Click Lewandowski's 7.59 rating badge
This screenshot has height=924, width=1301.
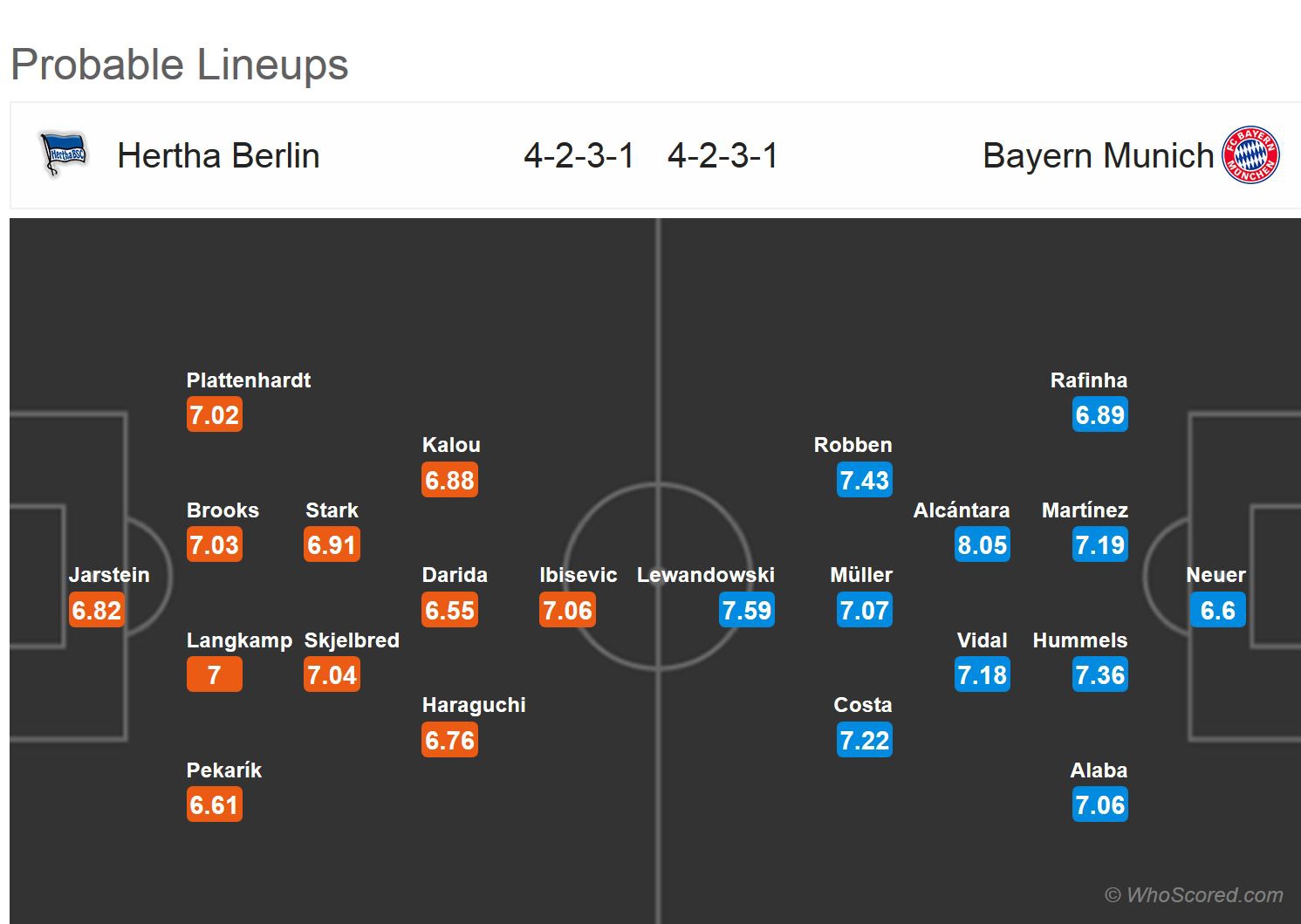pos(747,610)
